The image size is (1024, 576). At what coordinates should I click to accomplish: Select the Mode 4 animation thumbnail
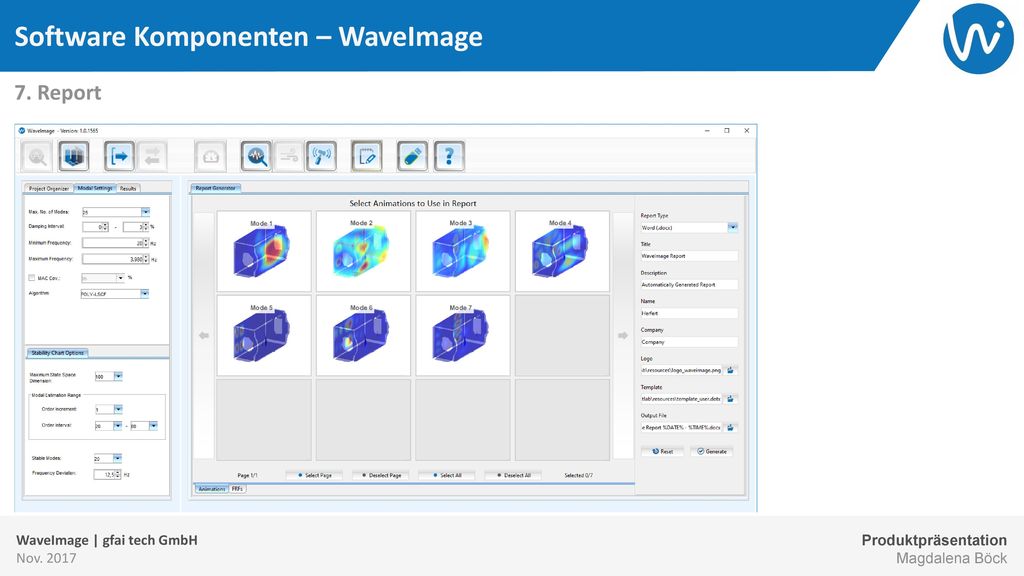pos(562,251)
